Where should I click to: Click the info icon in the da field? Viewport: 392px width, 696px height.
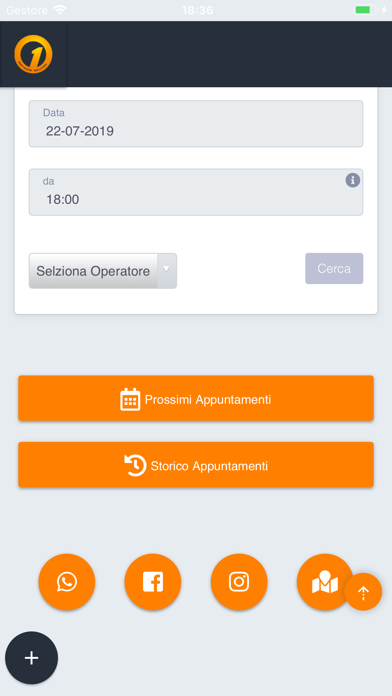pyautogui.click(x=353, y=180)
